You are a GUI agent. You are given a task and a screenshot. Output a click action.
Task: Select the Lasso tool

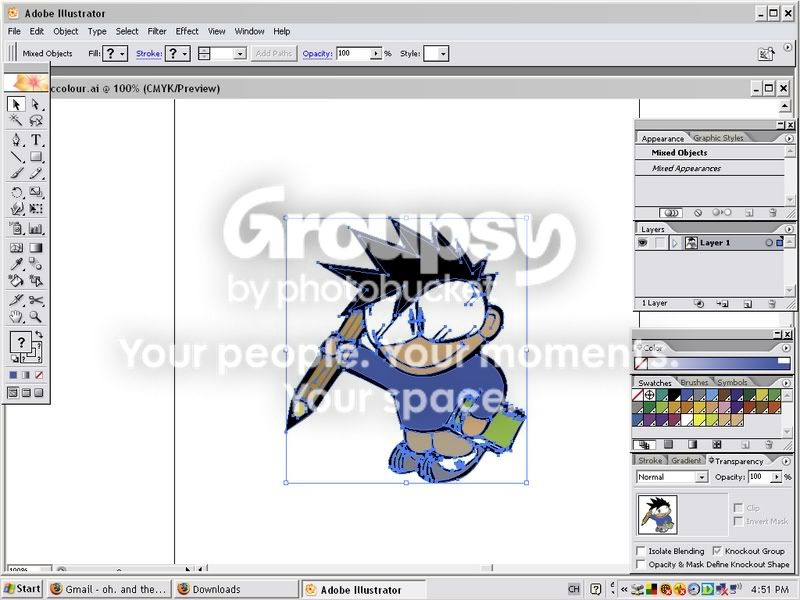pos(36,120)
